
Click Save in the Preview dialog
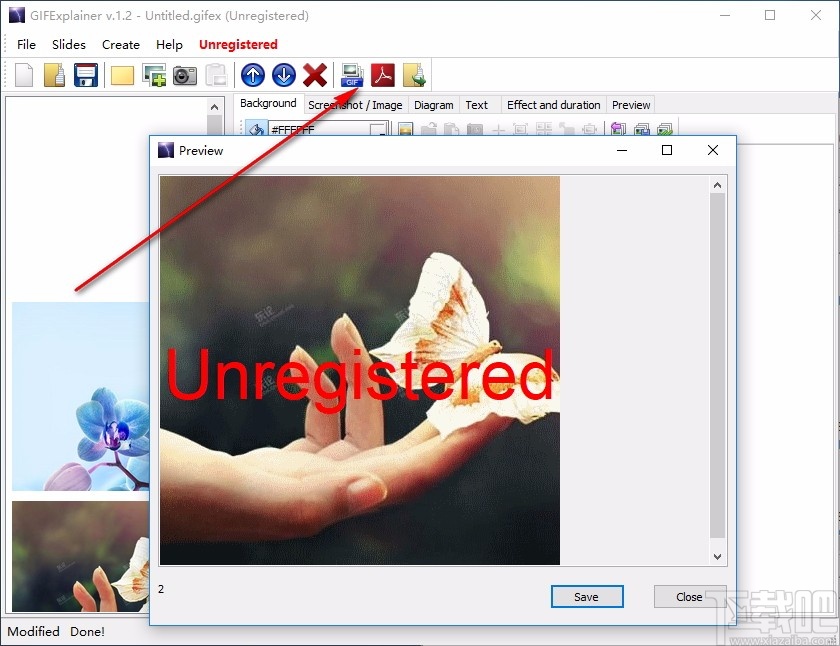pos(587,597)
